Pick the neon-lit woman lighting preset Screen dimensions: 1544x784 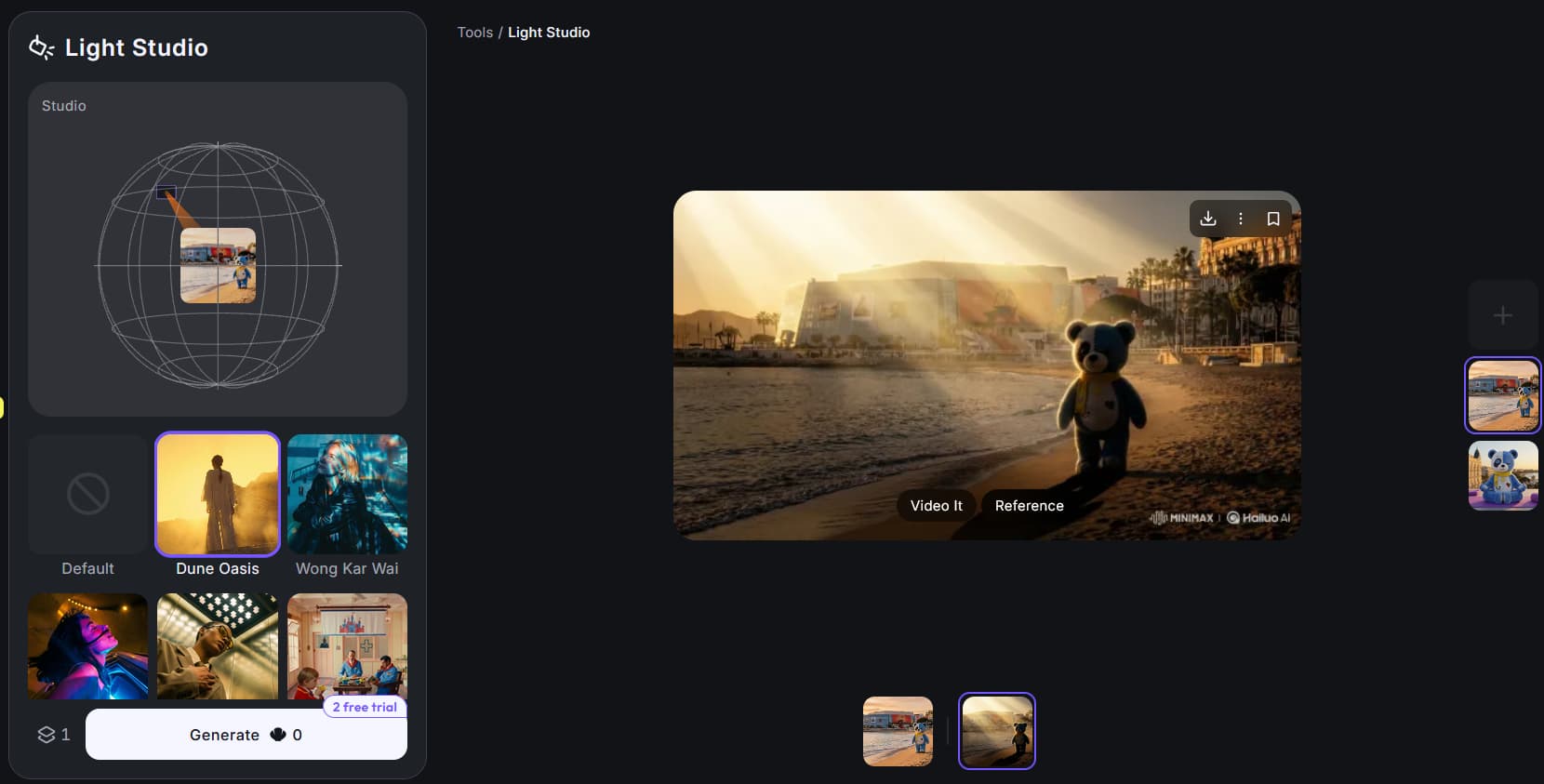pyautogui.click(x=88, y=646)
